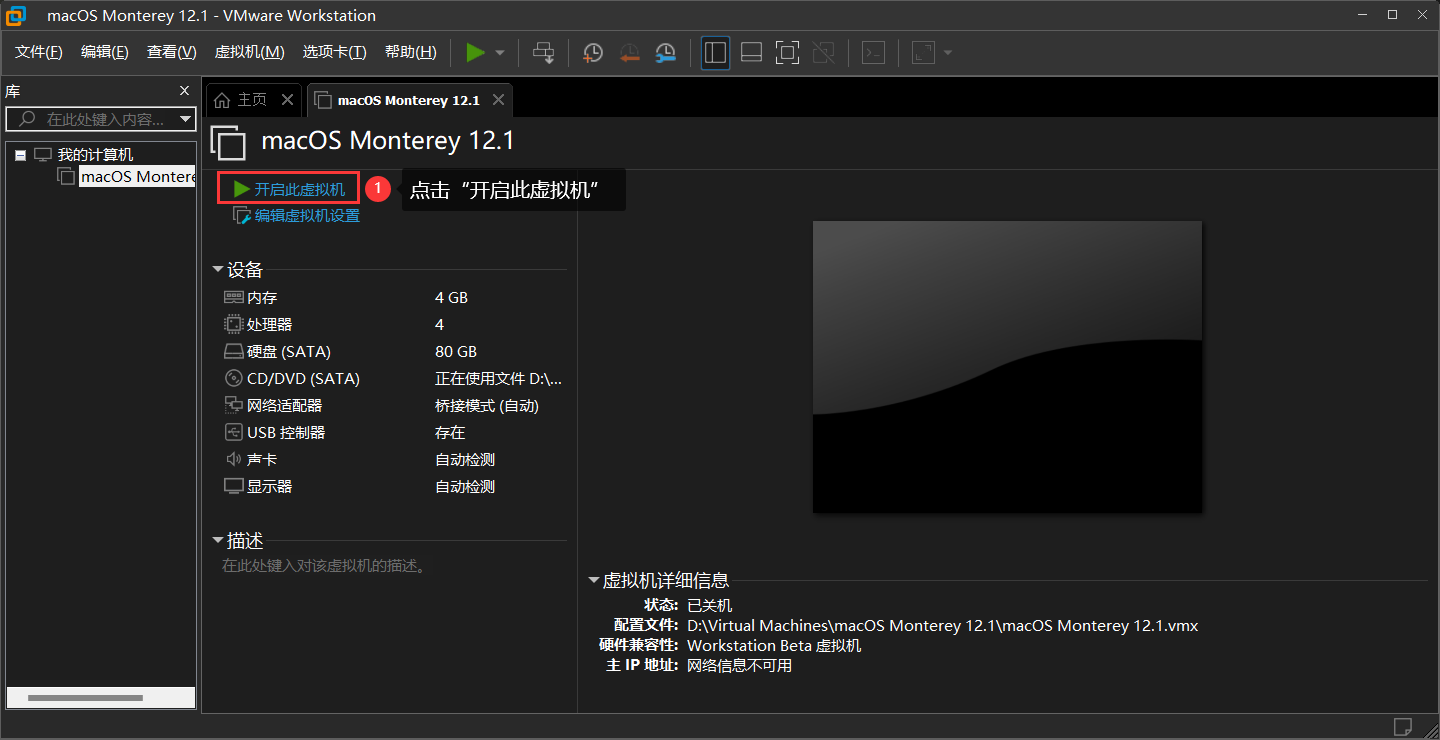Close the library (库) panel
The width and height of the screenshot is (1440, 740).
click(x=184, y=91)
